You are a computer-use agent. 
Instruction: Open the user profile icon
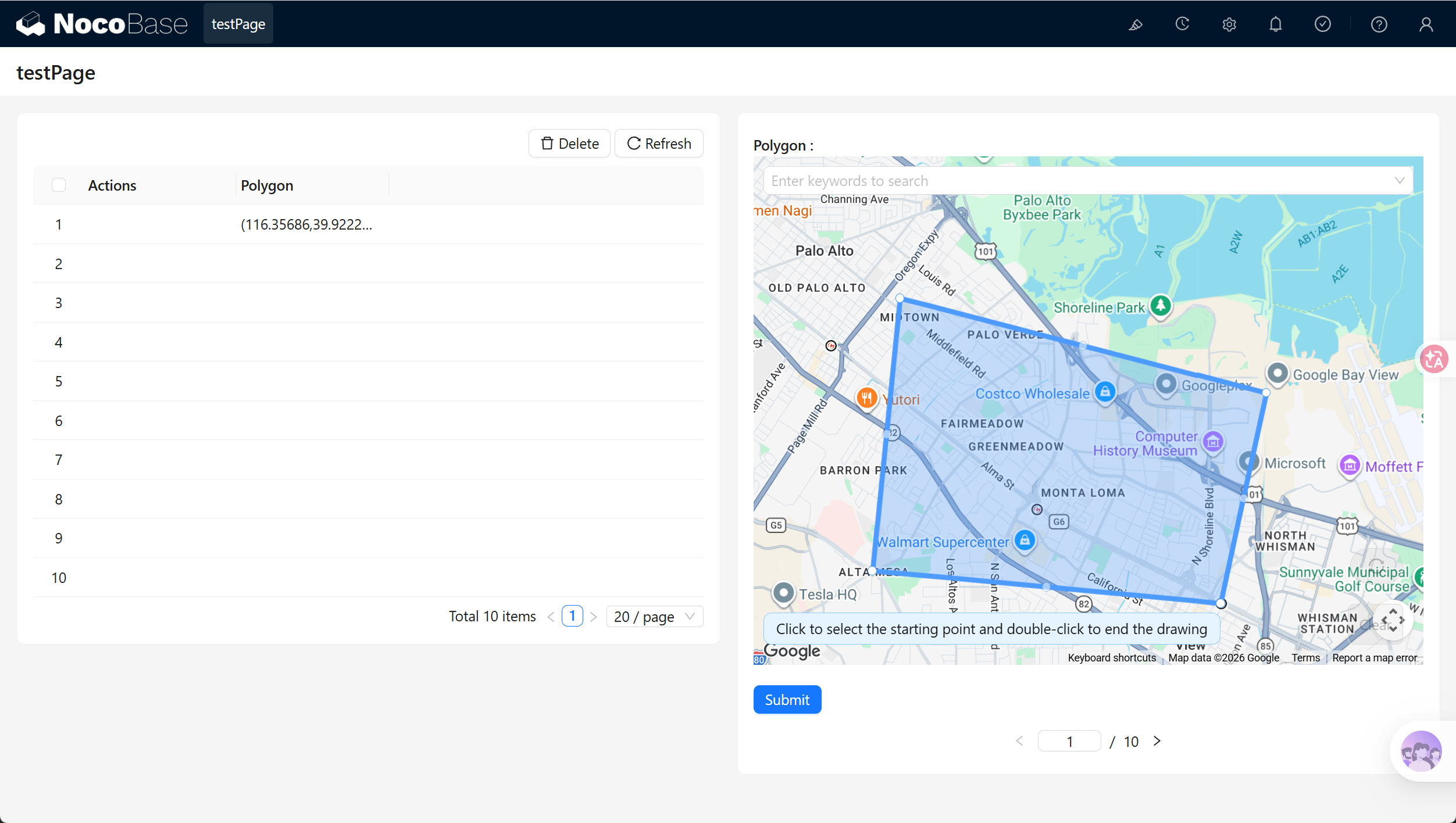1426,24
